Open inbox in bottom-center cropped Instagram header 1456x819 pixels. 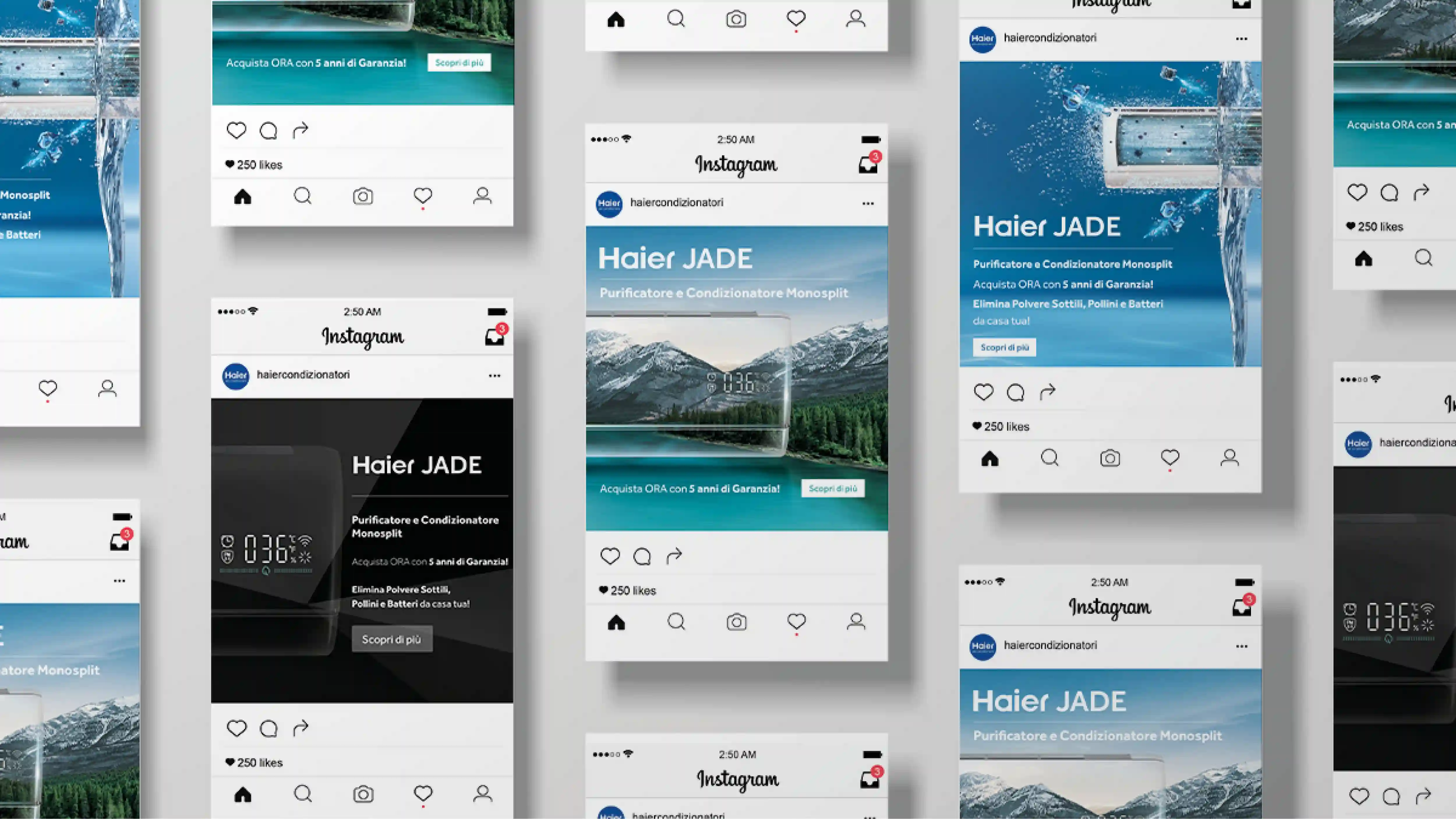pyautogui.click(x=871, y=777)
